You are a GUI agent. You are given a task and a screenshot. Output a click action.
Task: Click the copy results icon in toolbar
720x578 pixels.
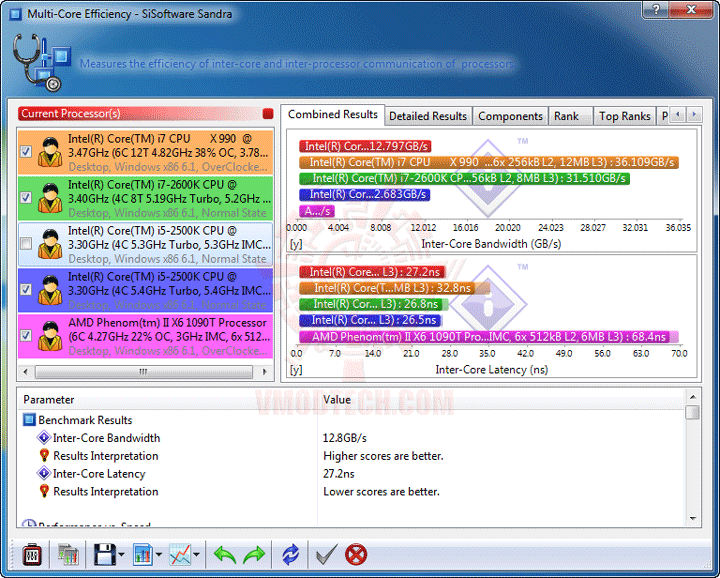(68, 555)
